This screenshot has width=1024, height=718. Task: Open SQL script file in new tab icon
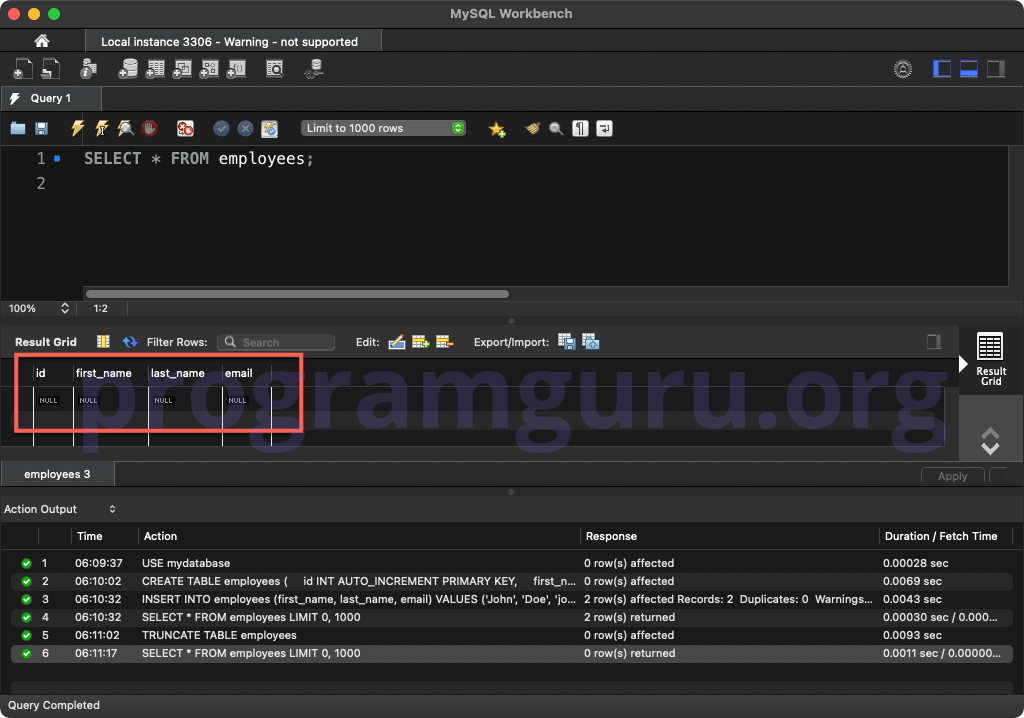point(50,69)
